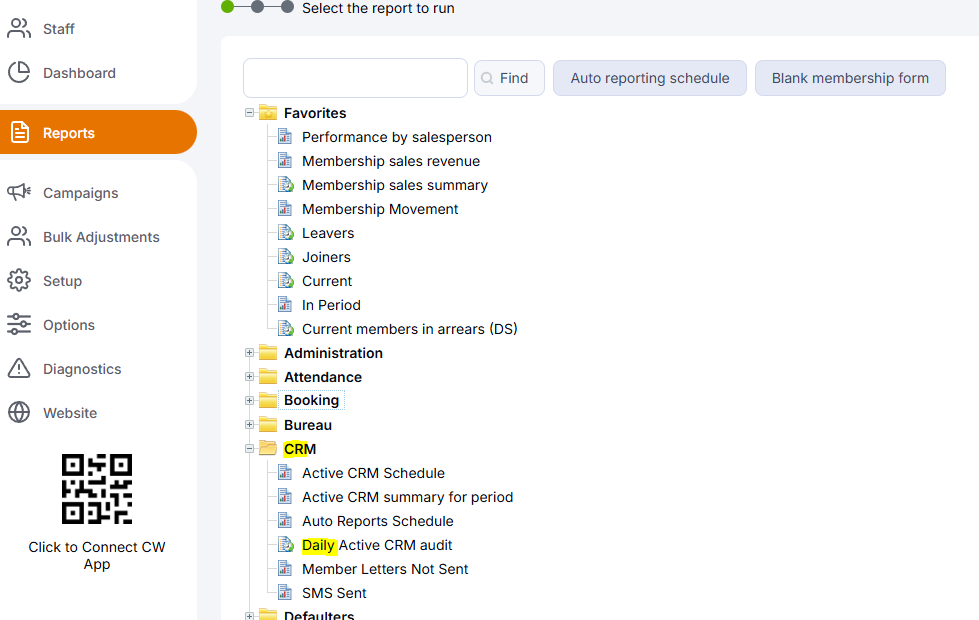Expand the Administration tree node
Viewport: 979px width, 620px height.
click(x=249, y=353)
